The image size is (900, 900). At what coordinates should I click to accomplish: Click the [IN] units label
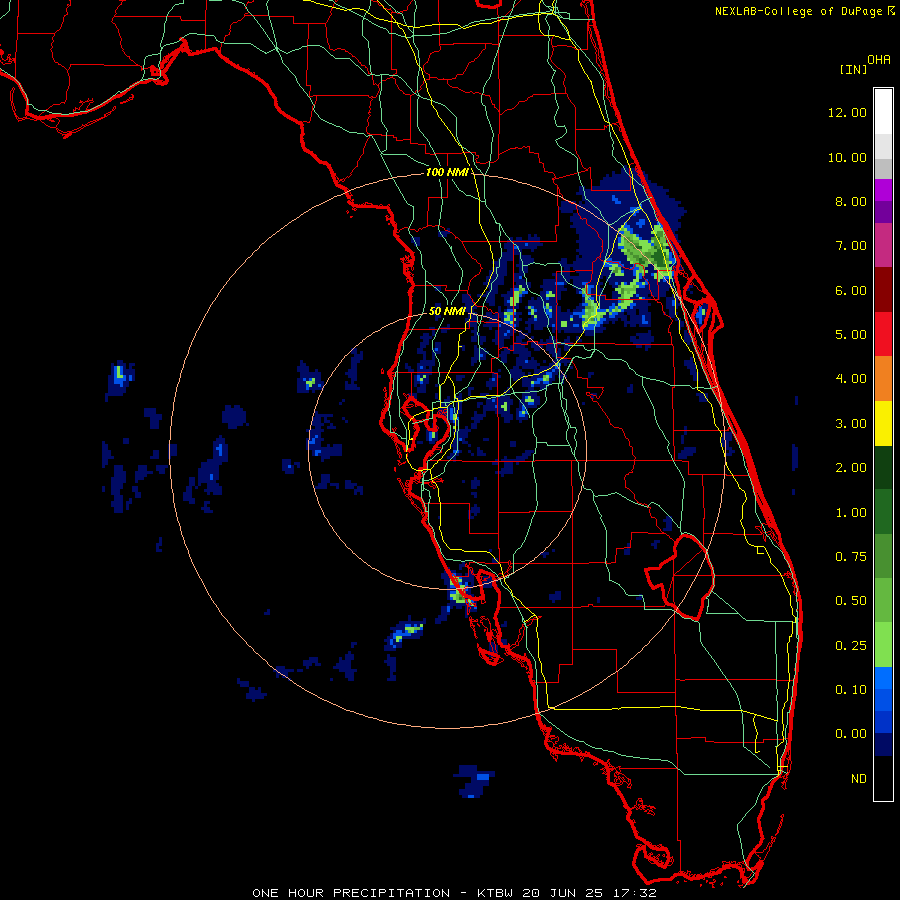tap(853, 69)
